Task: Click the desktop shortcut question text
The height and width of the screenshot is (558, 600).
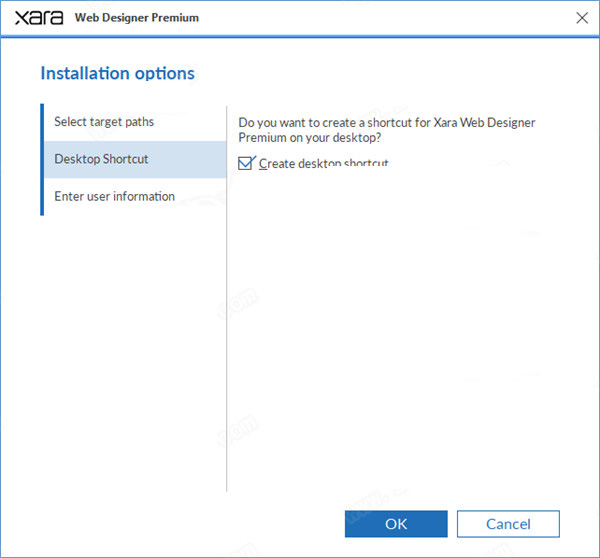Action: point(386,129)
